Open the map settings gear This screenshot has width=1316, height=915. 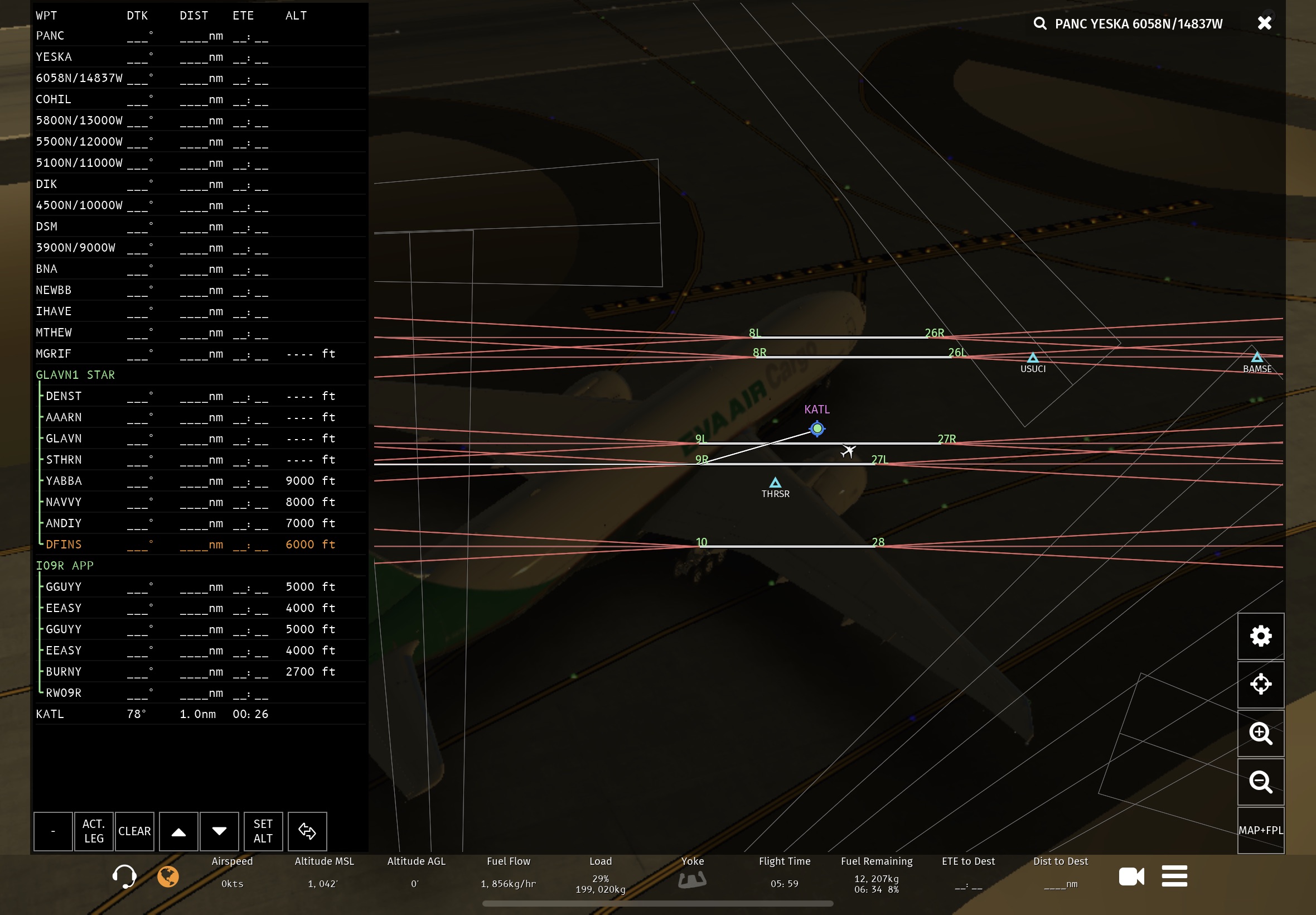pyautogui.click(x=1260, y=636)
